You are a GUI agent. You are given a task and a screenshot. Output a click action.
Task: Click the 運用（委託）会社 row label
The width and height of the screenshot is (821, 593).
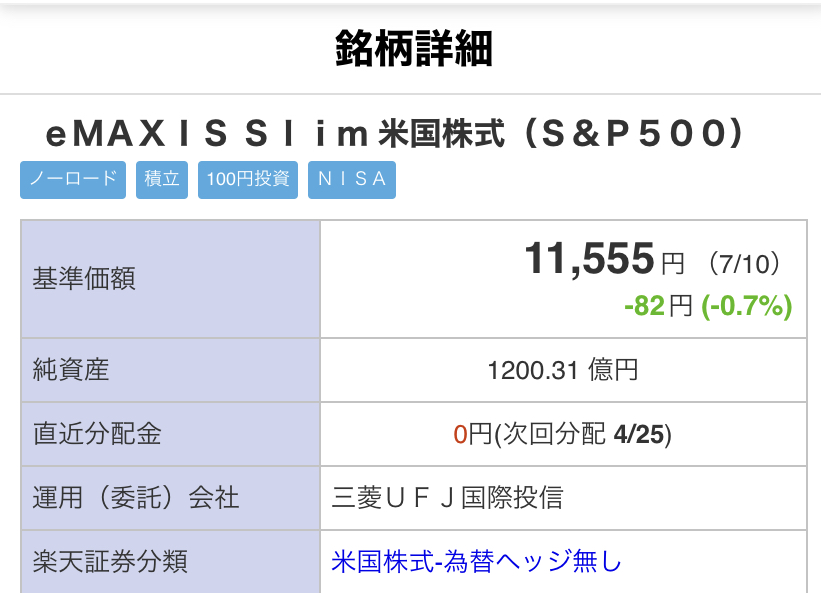pos(136,497)
